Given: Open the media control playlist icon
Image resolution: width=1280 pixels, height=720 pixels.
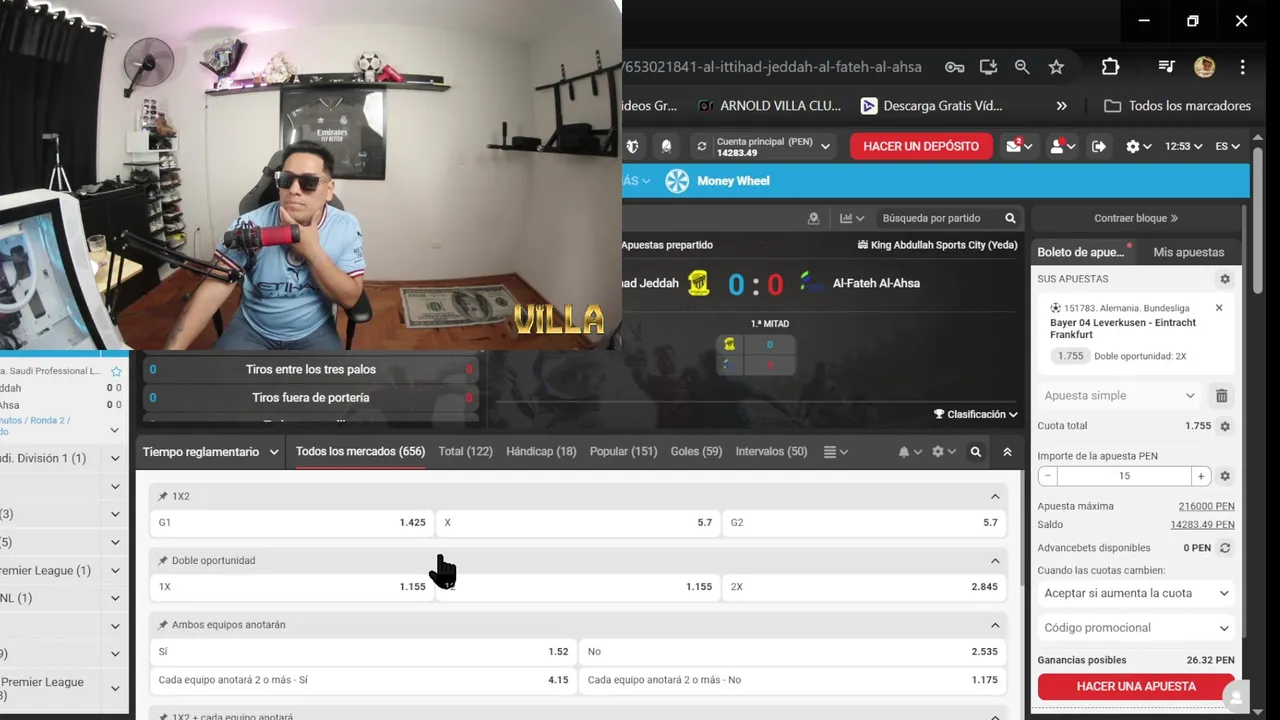Looking at the screenshot, I should tap(1166, 67).
